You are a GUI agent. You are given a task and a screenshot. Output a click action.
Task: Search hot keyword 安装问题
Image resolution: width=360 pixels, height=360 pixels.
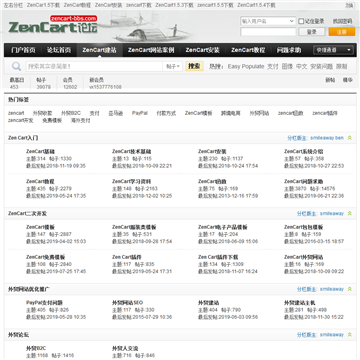pyautogui.click(x=322, y=67)
